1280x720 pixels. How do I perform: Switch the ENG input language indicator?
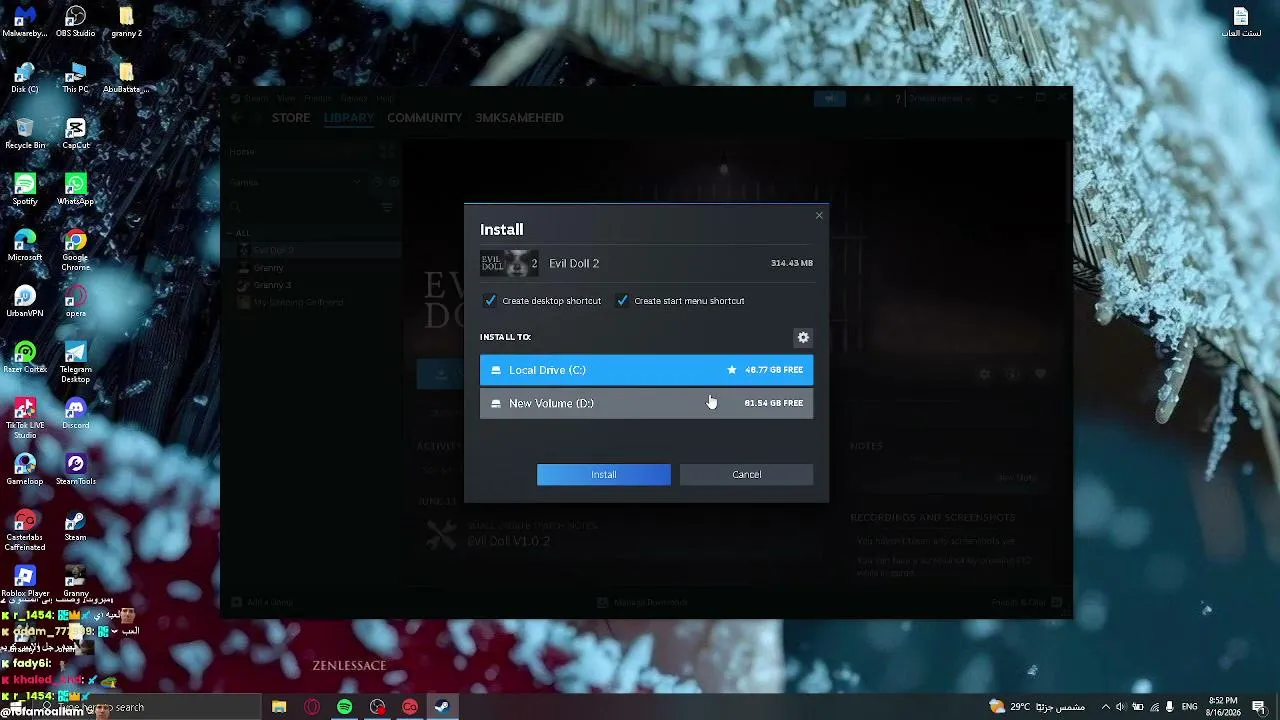pos(1192,707)
